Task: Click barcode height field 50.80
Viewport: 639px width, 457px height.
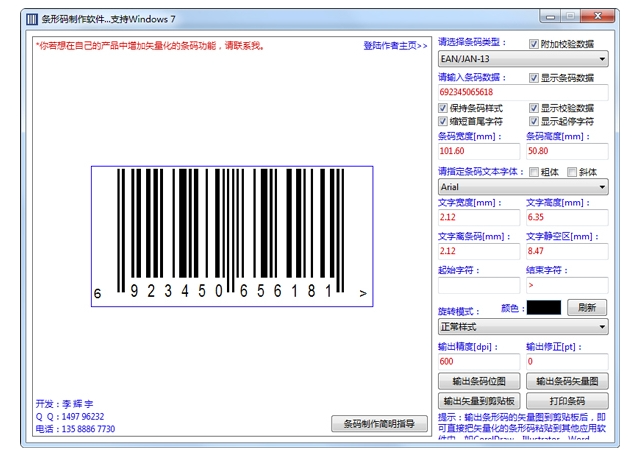Action: point(567,151)
